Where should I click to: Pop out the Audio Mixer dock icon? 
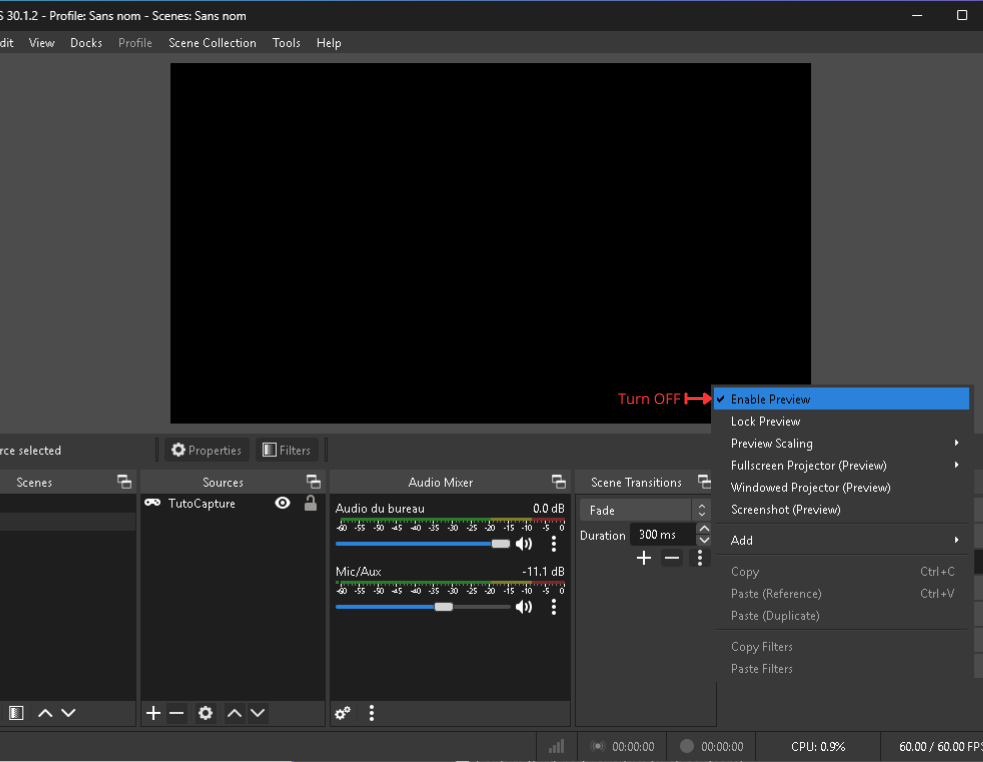click(559, 482)
